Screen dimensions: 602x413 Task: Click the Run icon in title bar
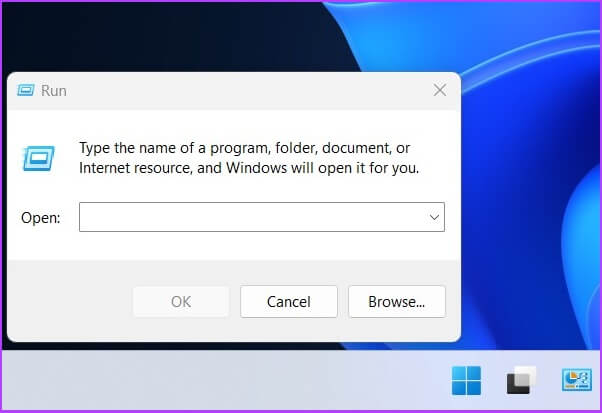tap(26, 91)
